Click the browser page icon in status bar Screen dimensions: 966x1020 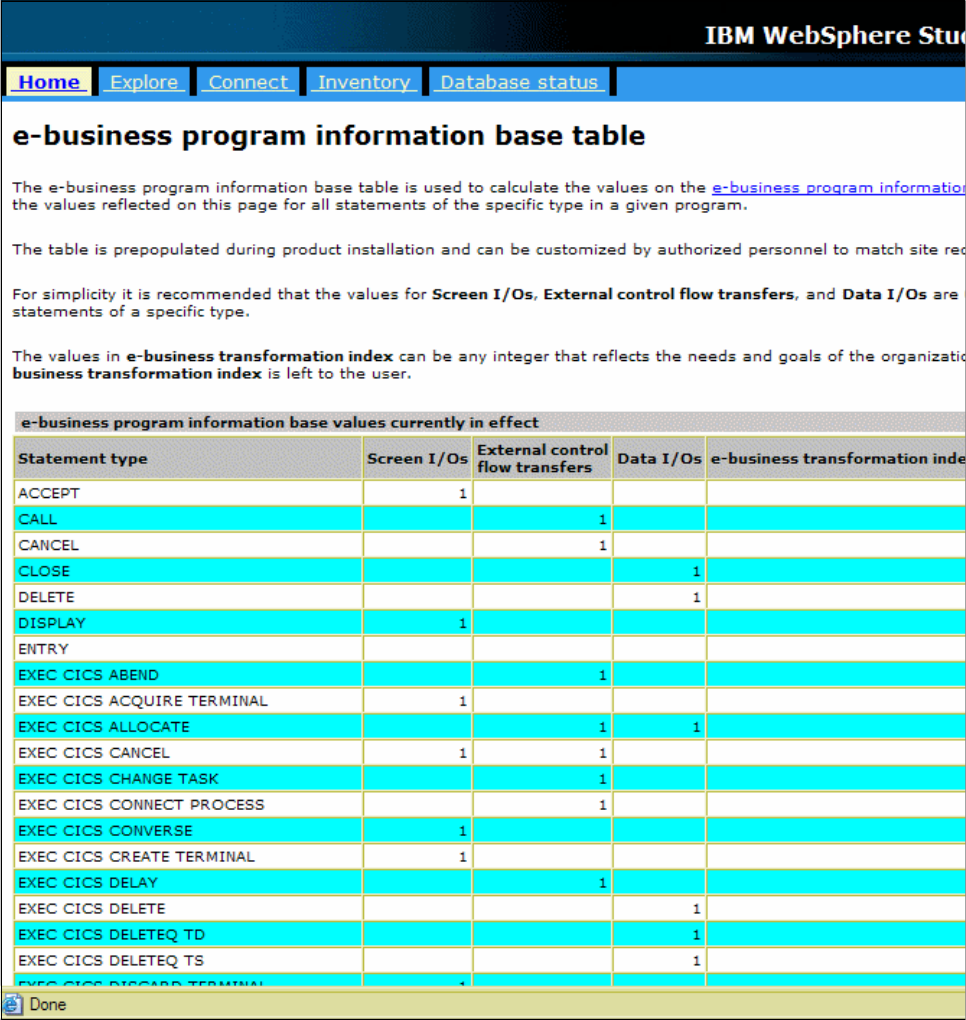coord(12,1004)
